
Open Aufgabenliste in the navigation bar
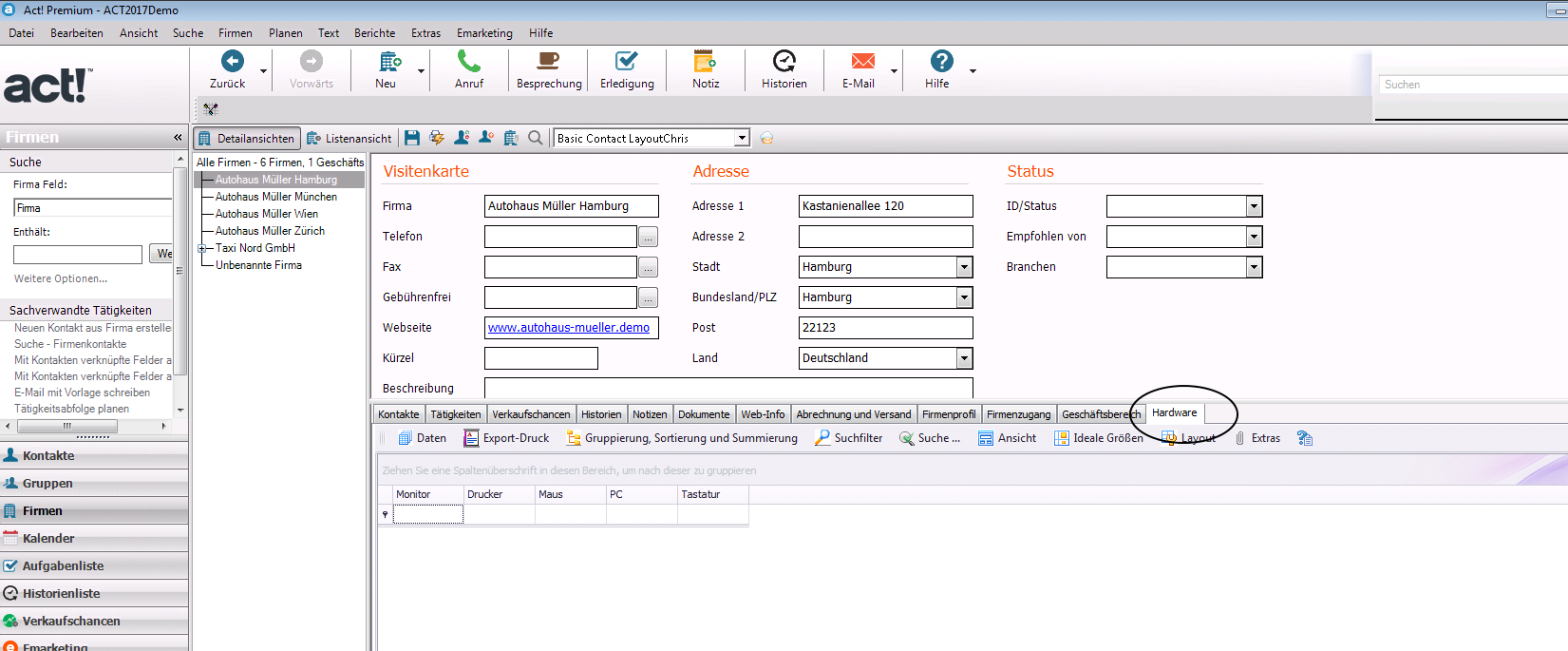point(94,565)
